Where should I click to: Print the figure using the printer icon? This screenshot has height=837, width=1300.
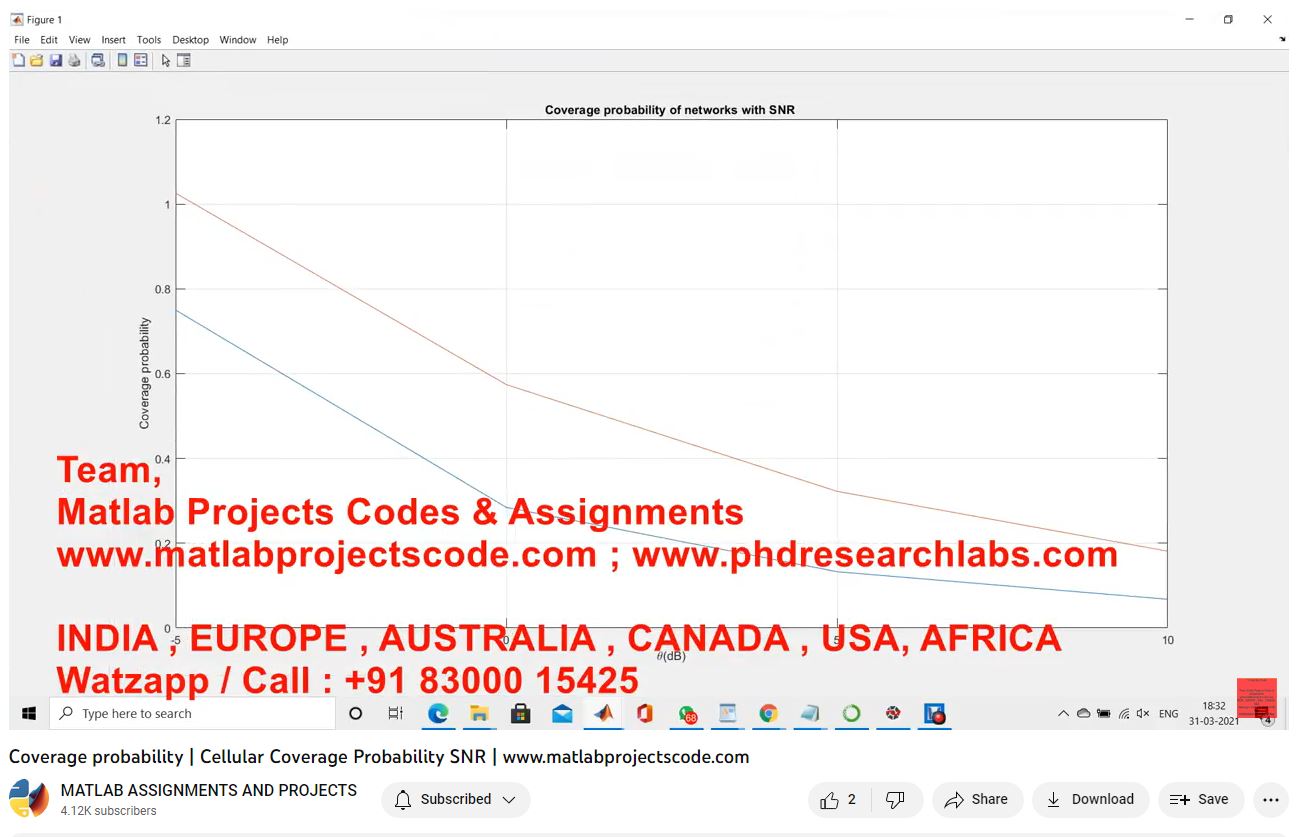tap(74, 61)
